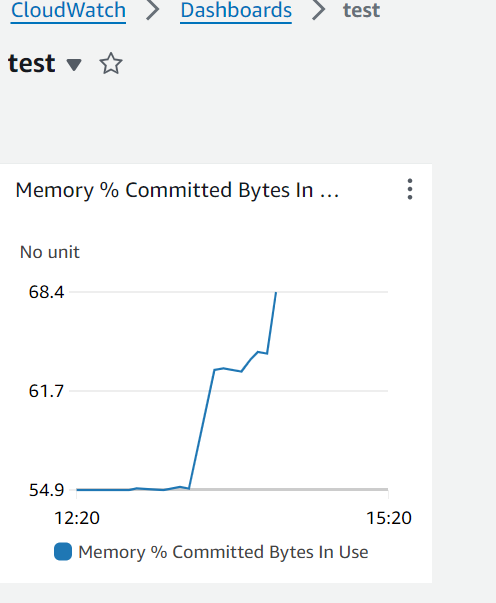This screenshot has height=603, width=496.
Task: Click the 15:20 x-axis time label
Action: point(389,518)
